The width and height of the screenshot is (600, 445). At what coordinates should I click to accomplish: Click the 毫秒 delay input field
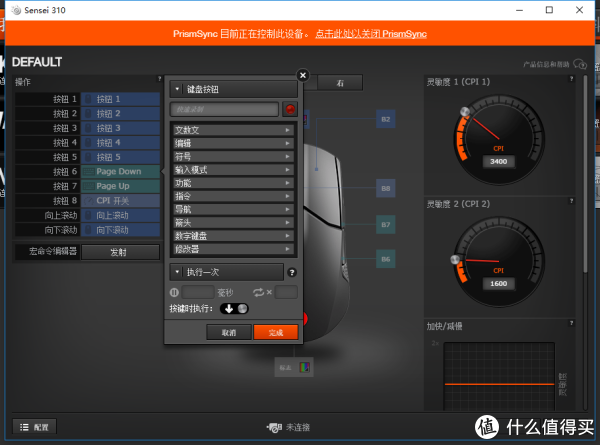click(x=198, y=293)
